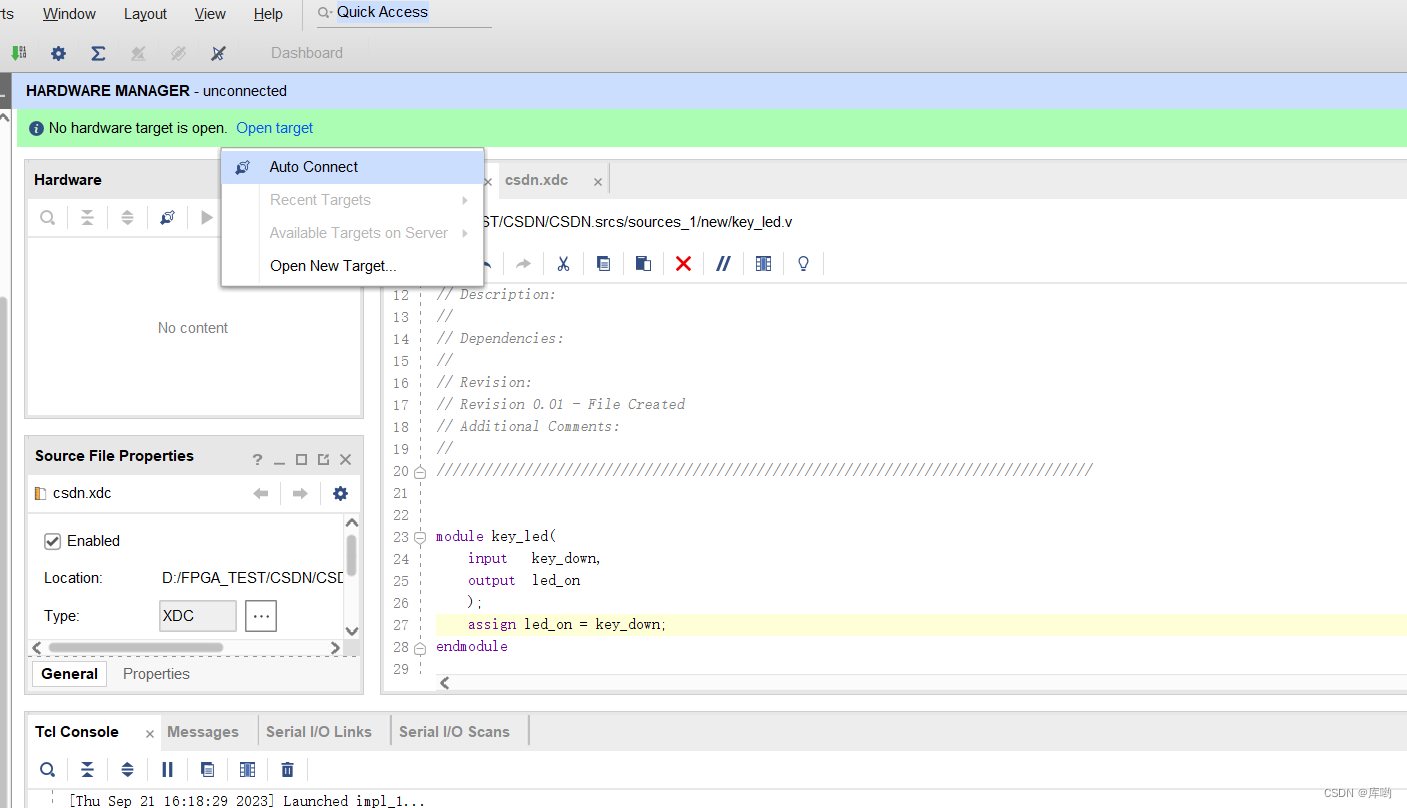Click the scroll left arrow in Source File Properties

[x=37, y=648]
